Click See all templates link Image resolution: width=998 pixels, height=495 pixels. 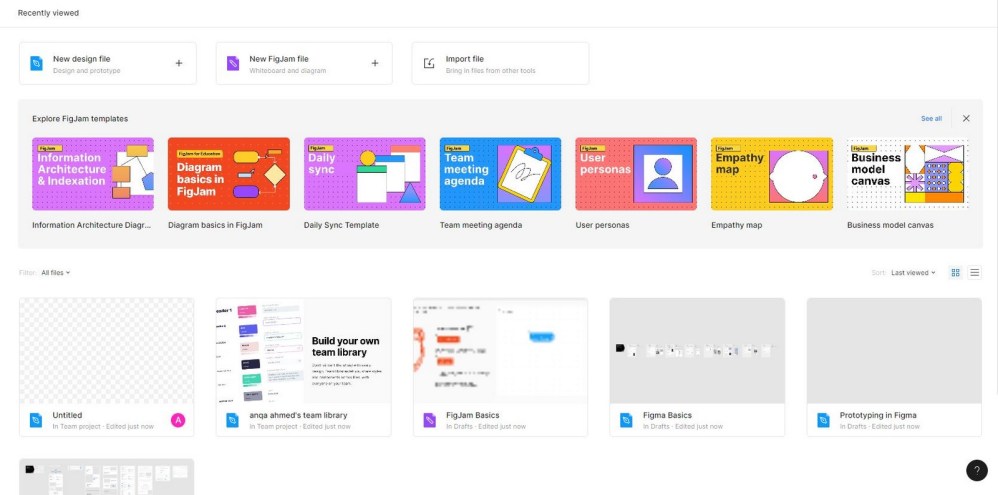(931, 118)
